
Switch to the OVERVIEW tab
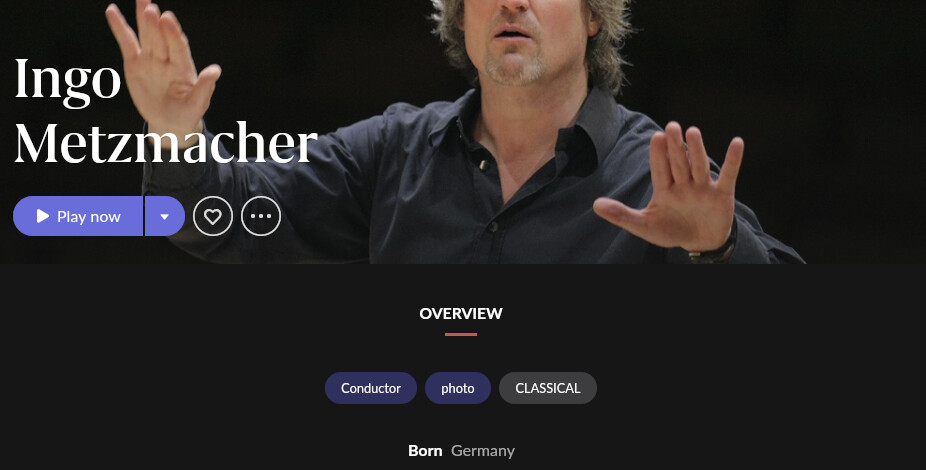tap(461, 314)
